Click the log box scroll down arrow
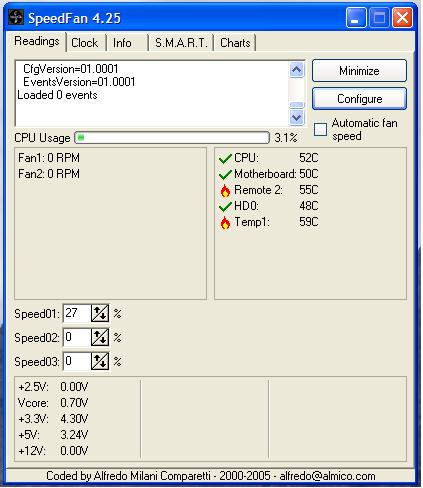 pos(296,118)
